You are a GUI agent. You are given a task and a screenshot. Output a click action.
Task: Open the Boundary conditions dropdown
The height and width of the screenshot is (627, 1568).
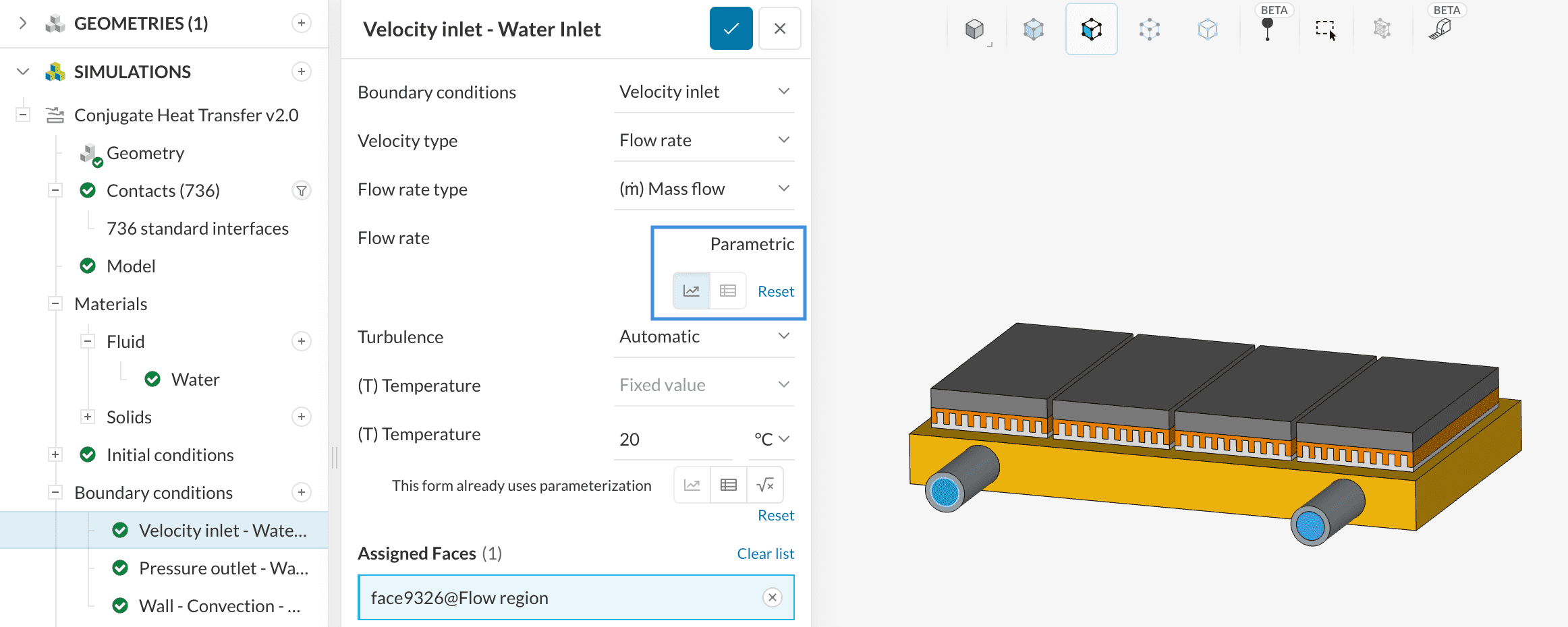click(704, 91)
